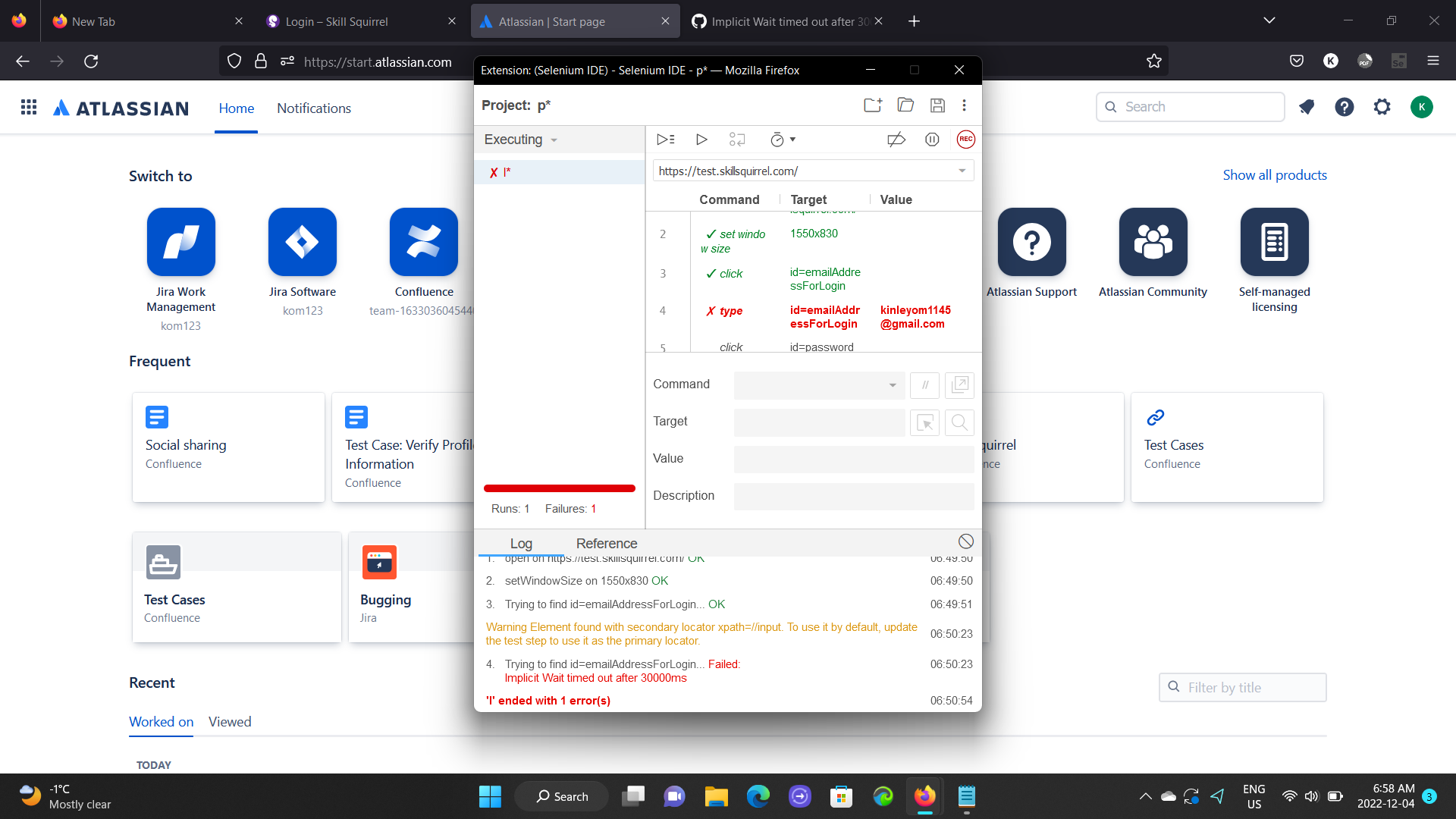Switch to the Reference tab
The image size is (1456, 819).
606,544
